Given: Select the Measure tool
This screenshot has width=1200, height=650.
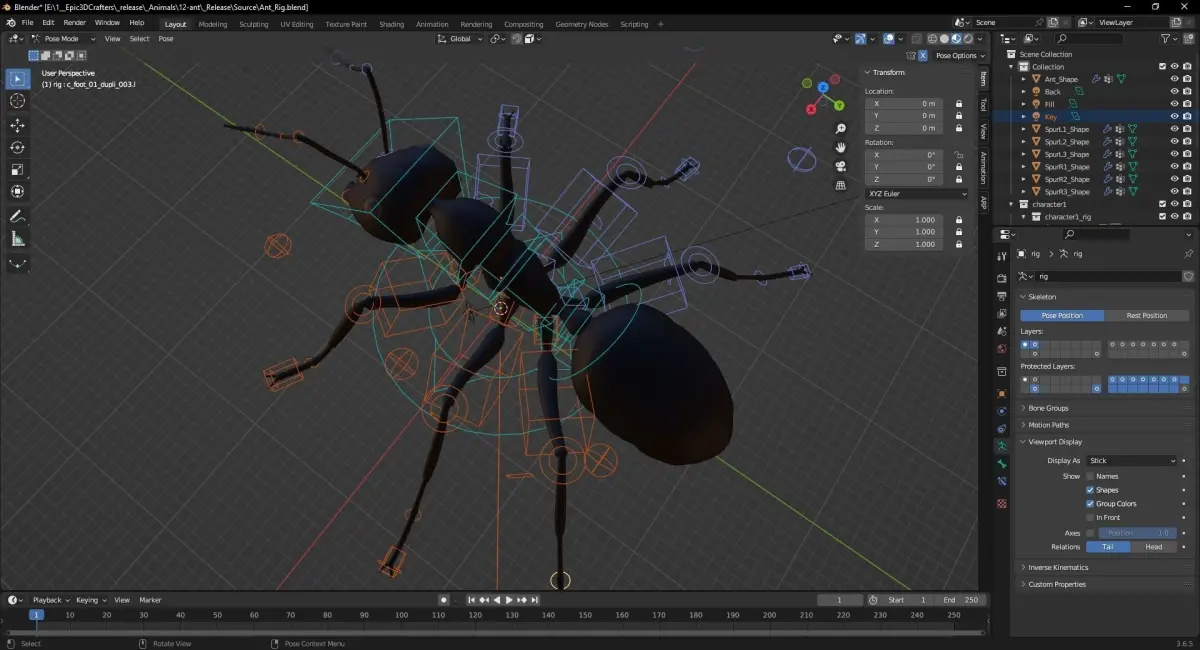Looking at the screenshot, I should (17, 239).
